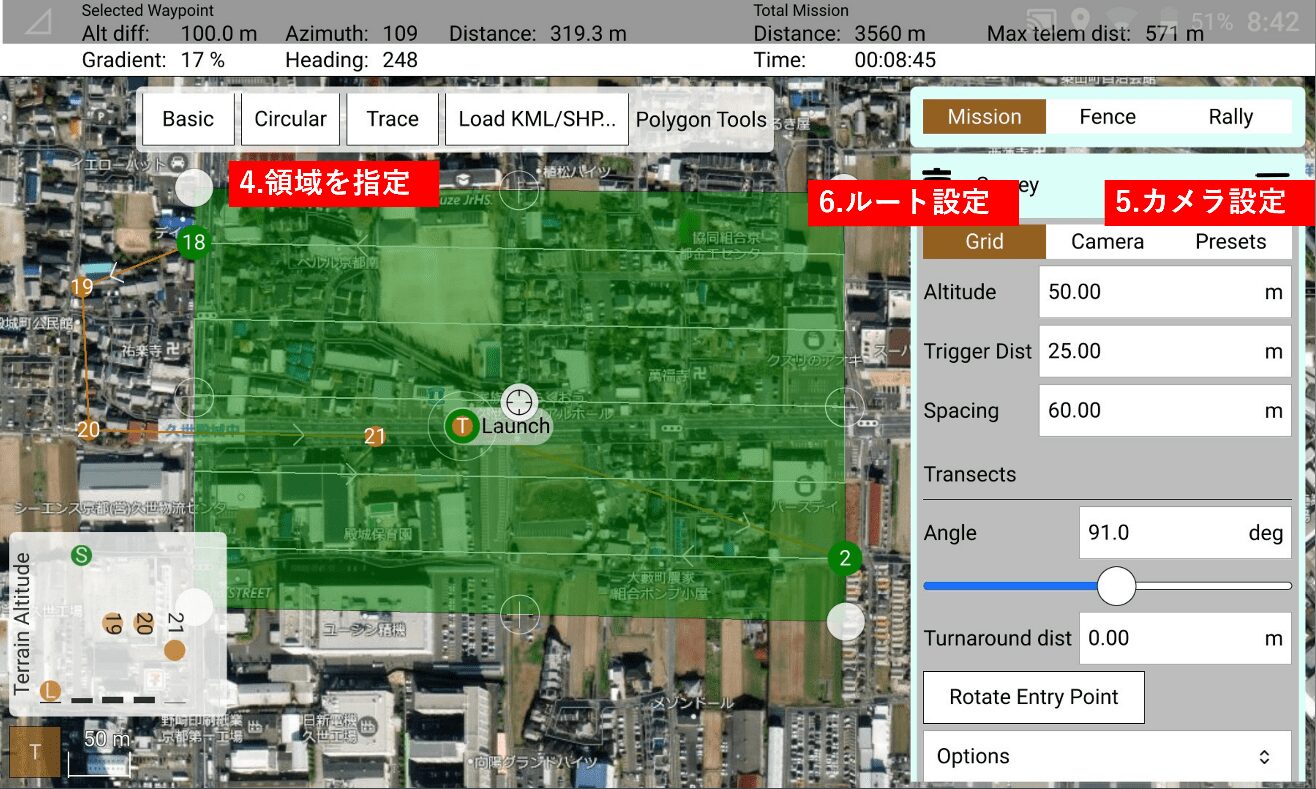
Task: Click the Rotate Entry Point button
Action: (x=1034, y=698)
